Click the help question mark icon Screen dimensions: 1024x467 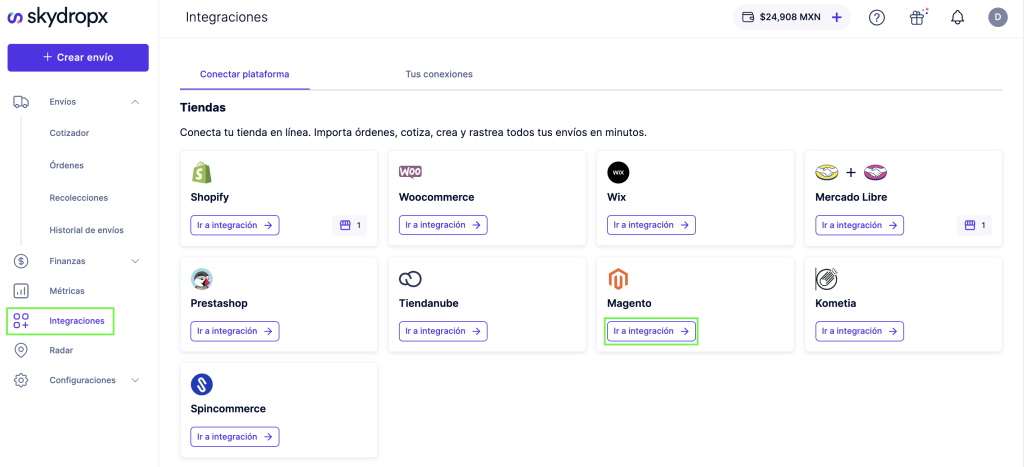point(877,17)
